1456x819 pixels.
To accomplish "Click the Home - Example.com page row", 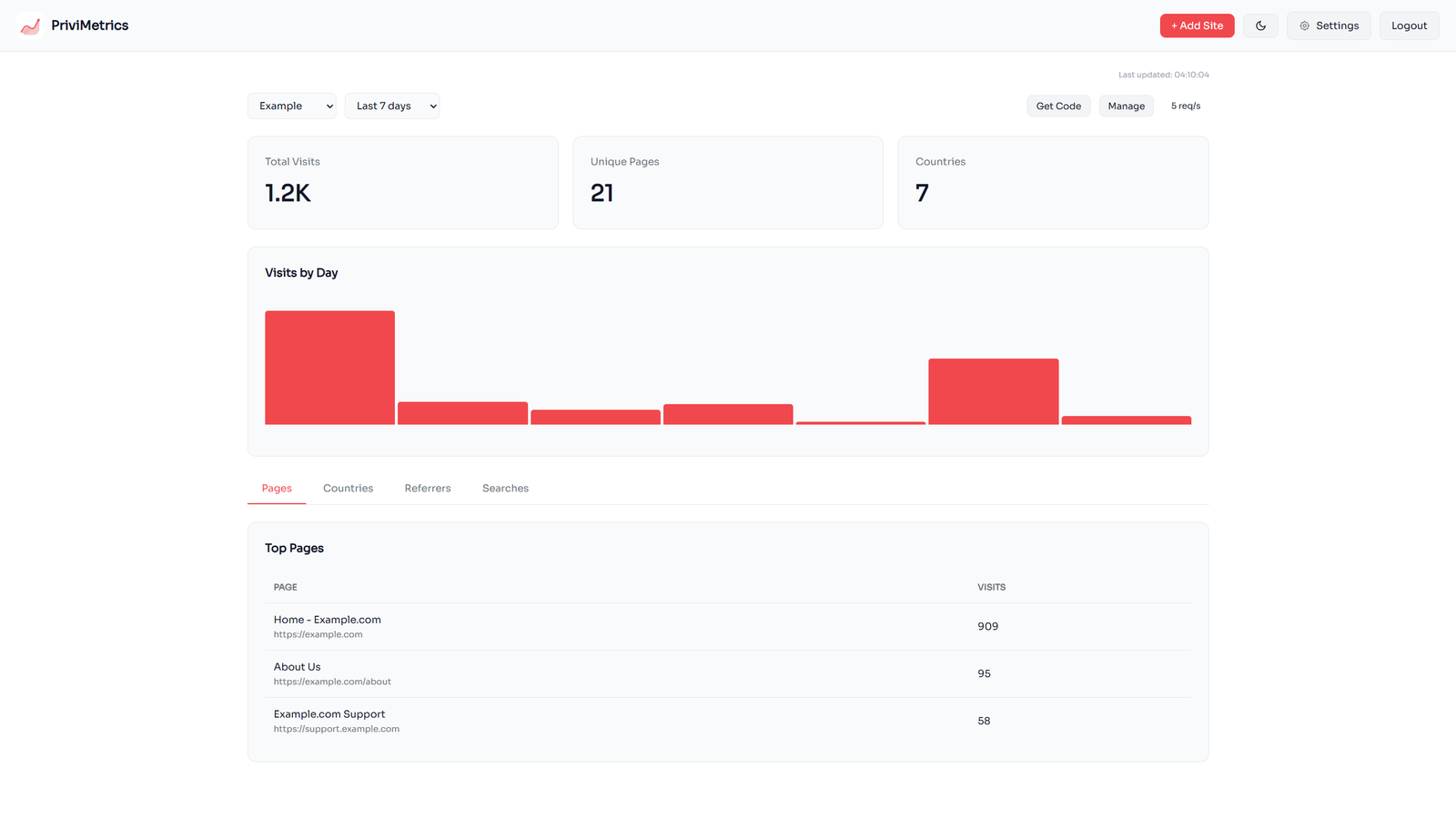I will 328,626.
